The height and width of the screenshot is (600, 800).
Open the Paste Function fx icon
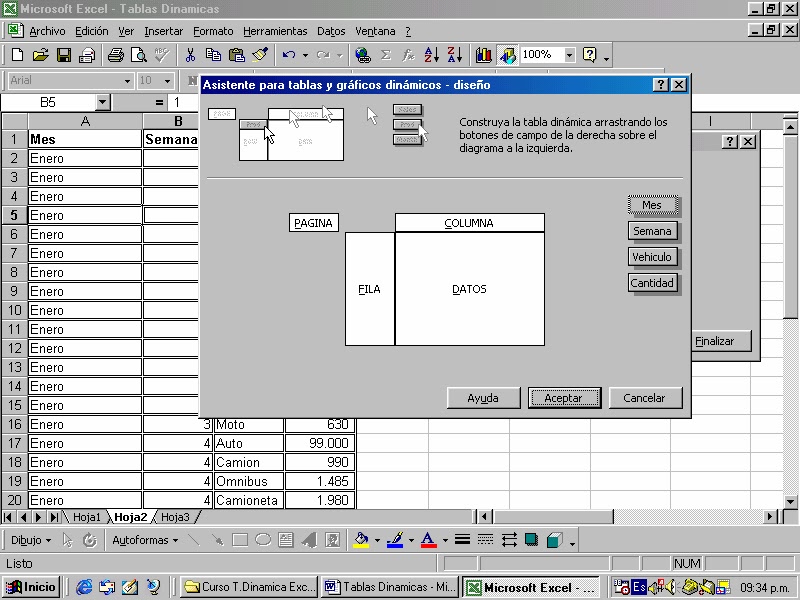[408, 55]
